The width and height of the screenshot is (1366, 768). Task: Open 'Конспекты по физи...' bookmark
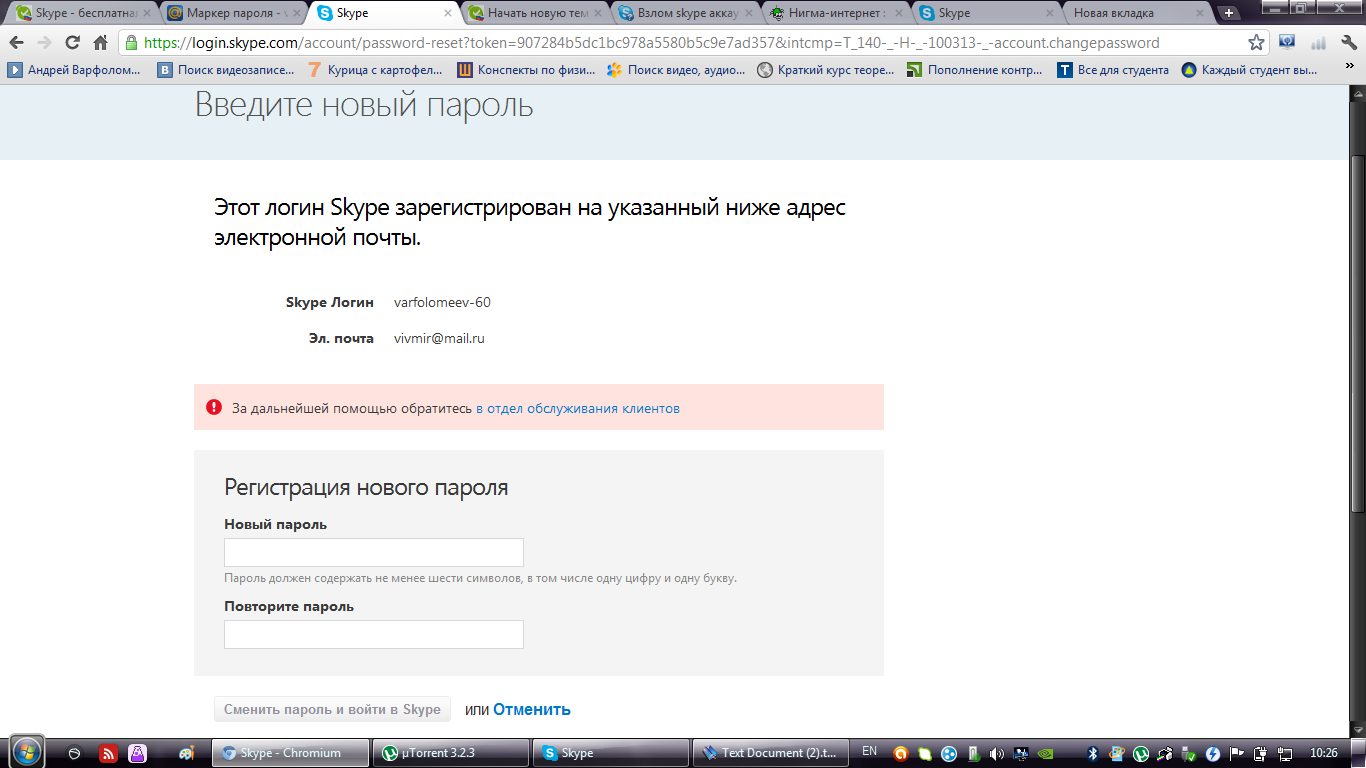pos(526,70)
